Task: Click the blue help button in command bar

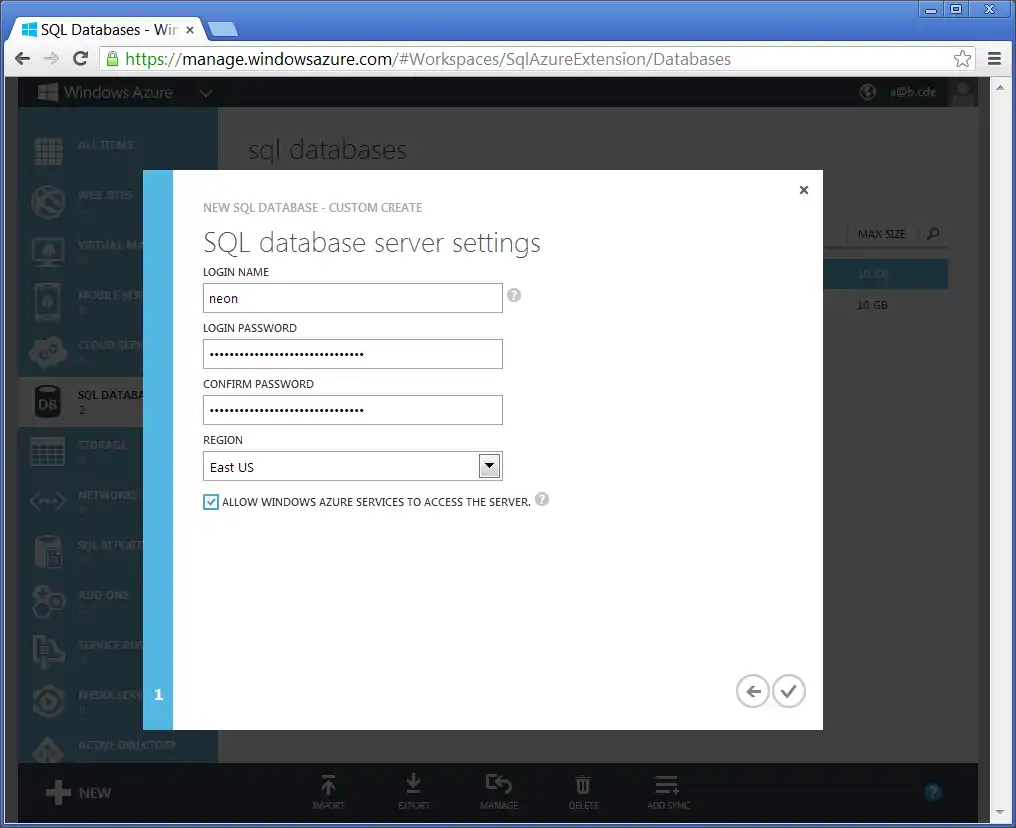Action: pyautogui.click(x=932, y=792)
